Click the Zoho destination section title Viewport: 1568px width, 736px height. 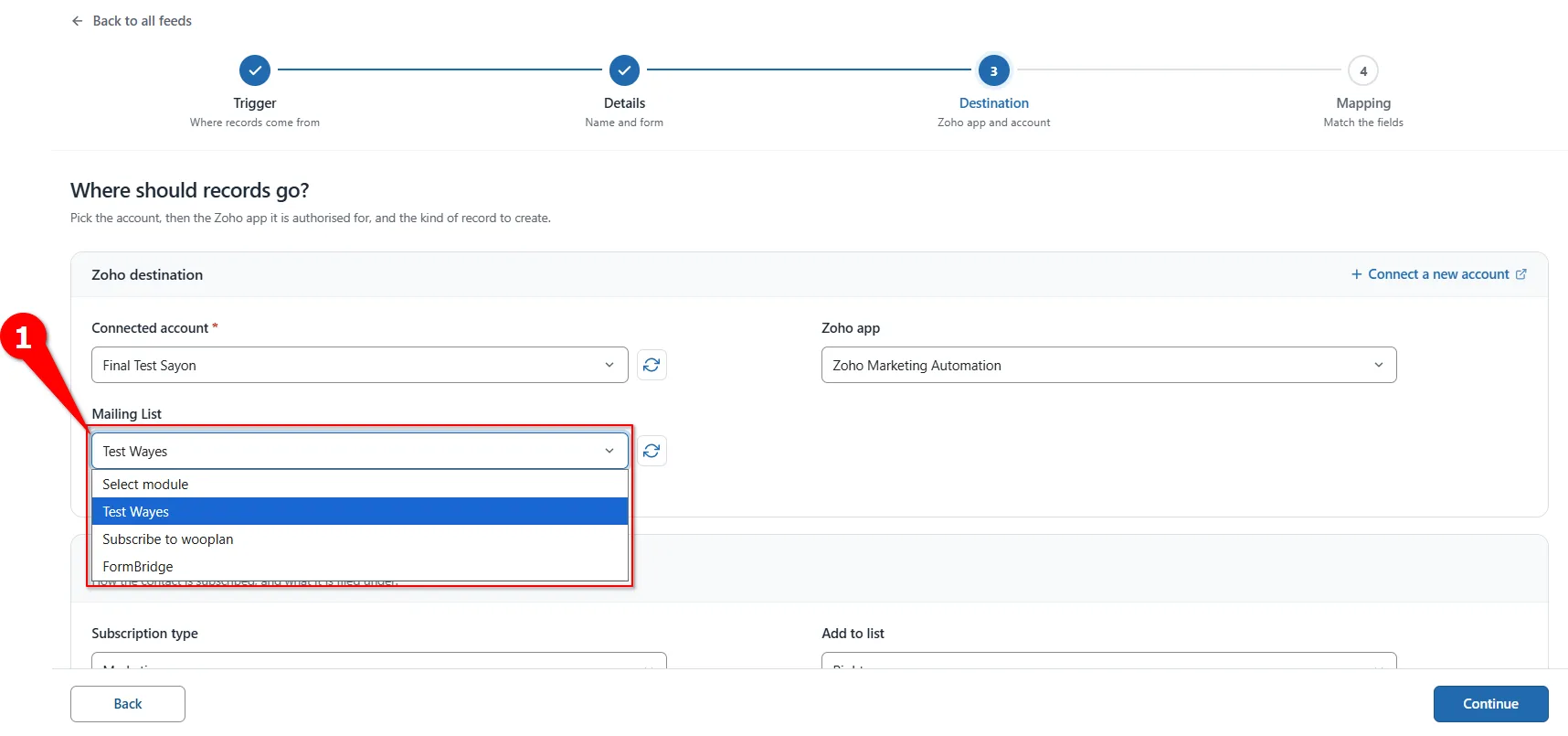147,274
